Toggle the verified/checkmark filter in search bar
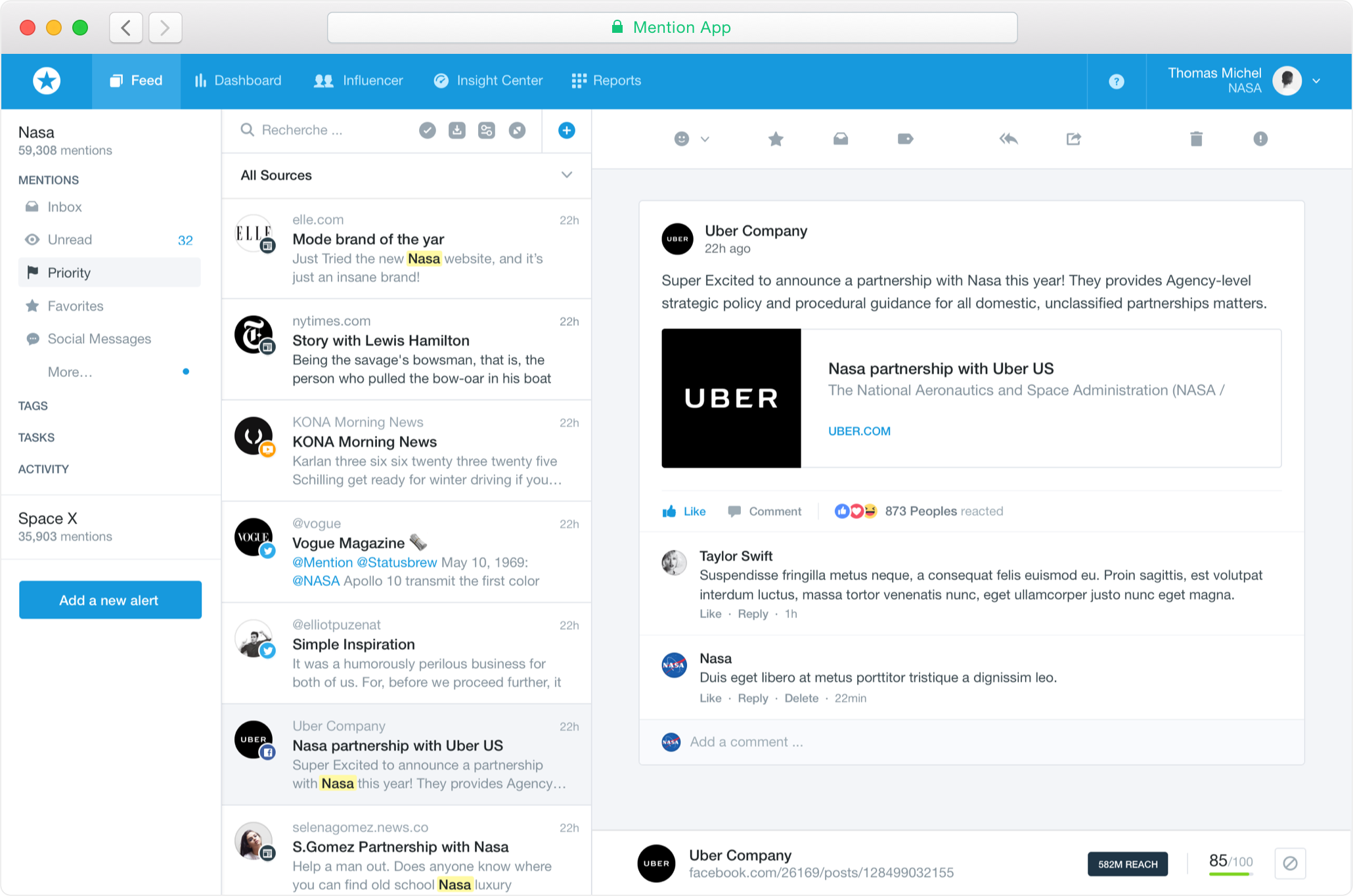Screen dimensions: 1353x896 (427, 130)
